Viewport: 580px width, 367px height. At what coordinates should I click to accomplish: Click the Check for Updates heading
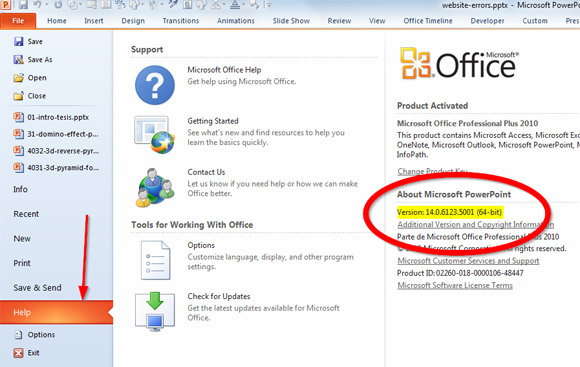[219, 296]
